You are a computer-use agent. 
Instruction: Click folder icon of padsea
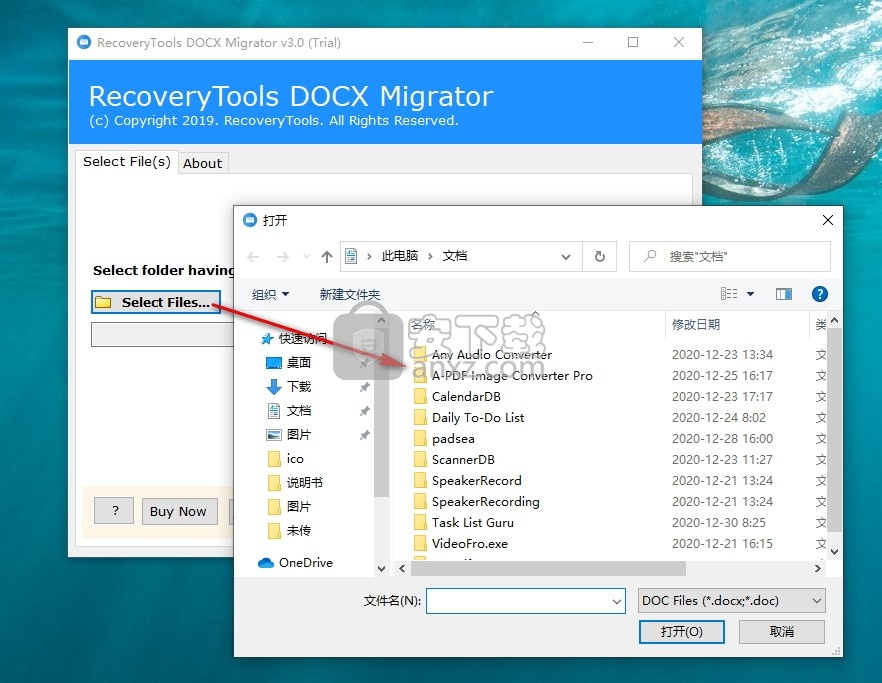click(x=420, y=439)
